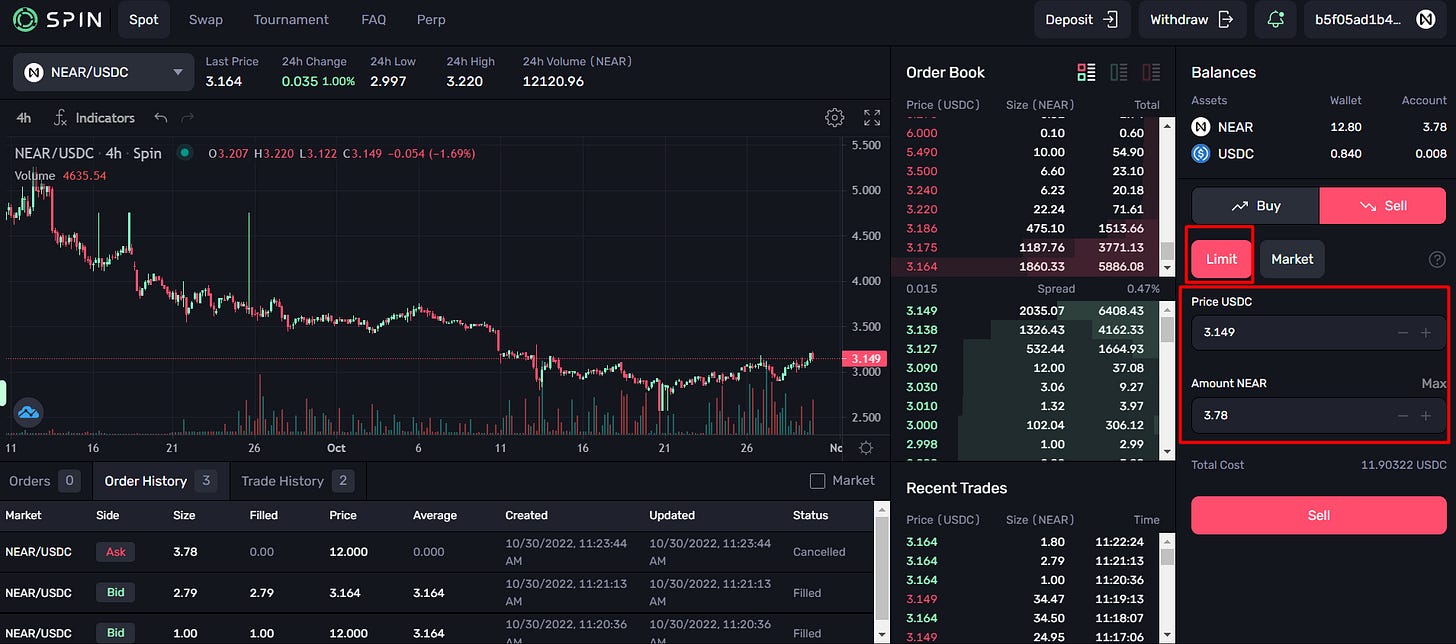The width and height of the screenshot is (1456, 644).
Task: Submit the Sell order button
Action: point(1318,515)
